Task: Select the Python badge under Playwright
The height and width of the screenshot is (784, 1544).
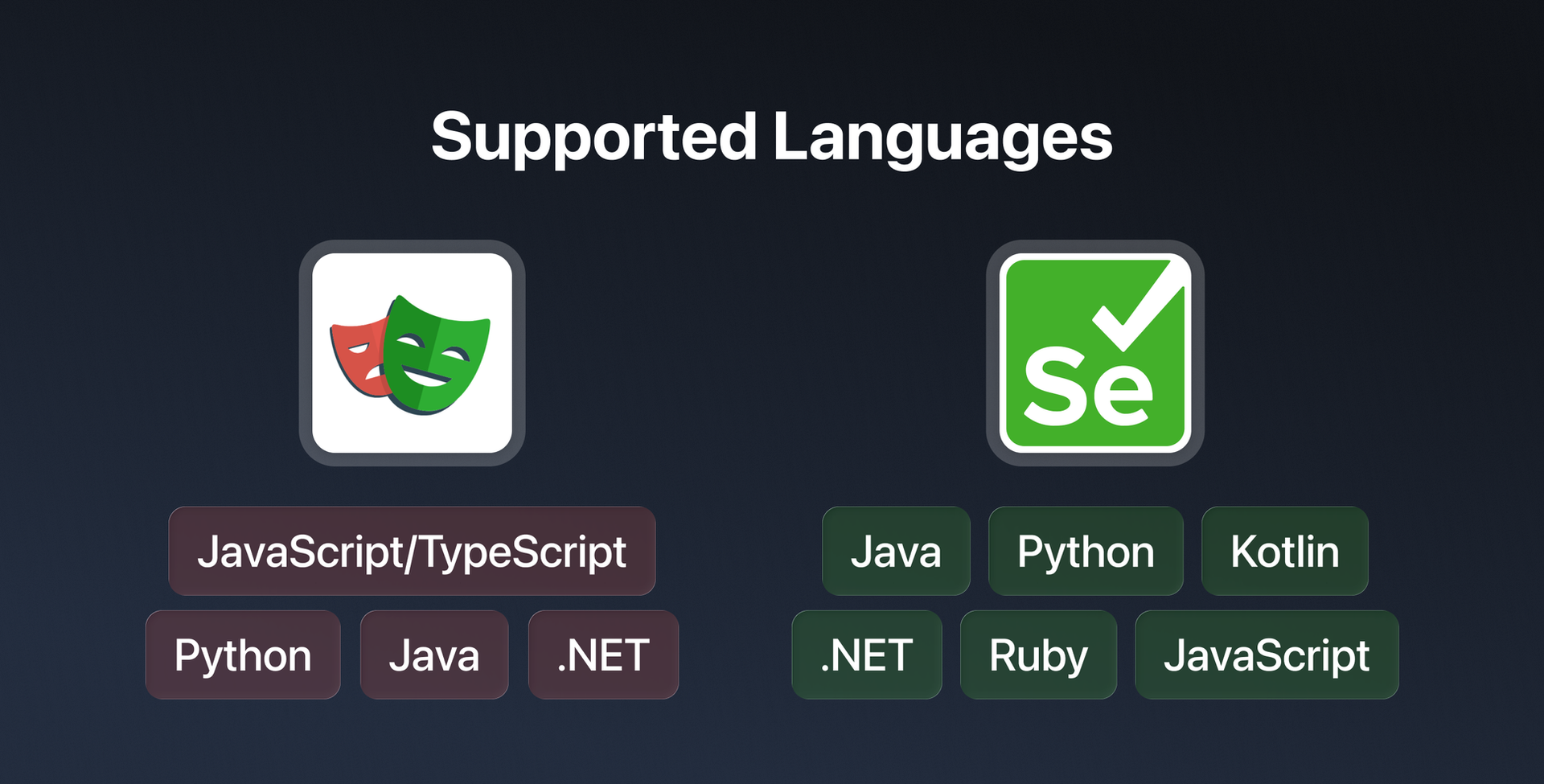Action: coord(243,655)
